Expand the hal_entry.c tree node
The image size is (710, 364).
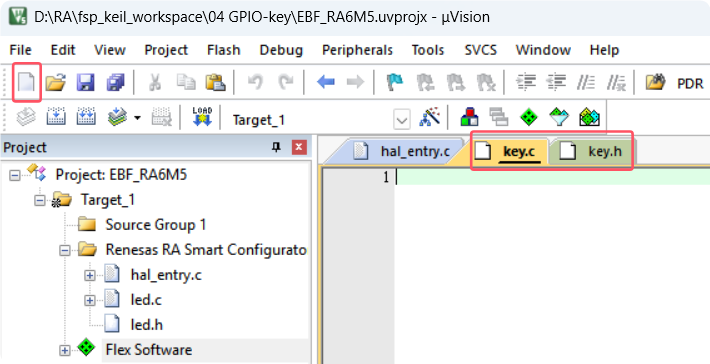click(x=90, y=275)
